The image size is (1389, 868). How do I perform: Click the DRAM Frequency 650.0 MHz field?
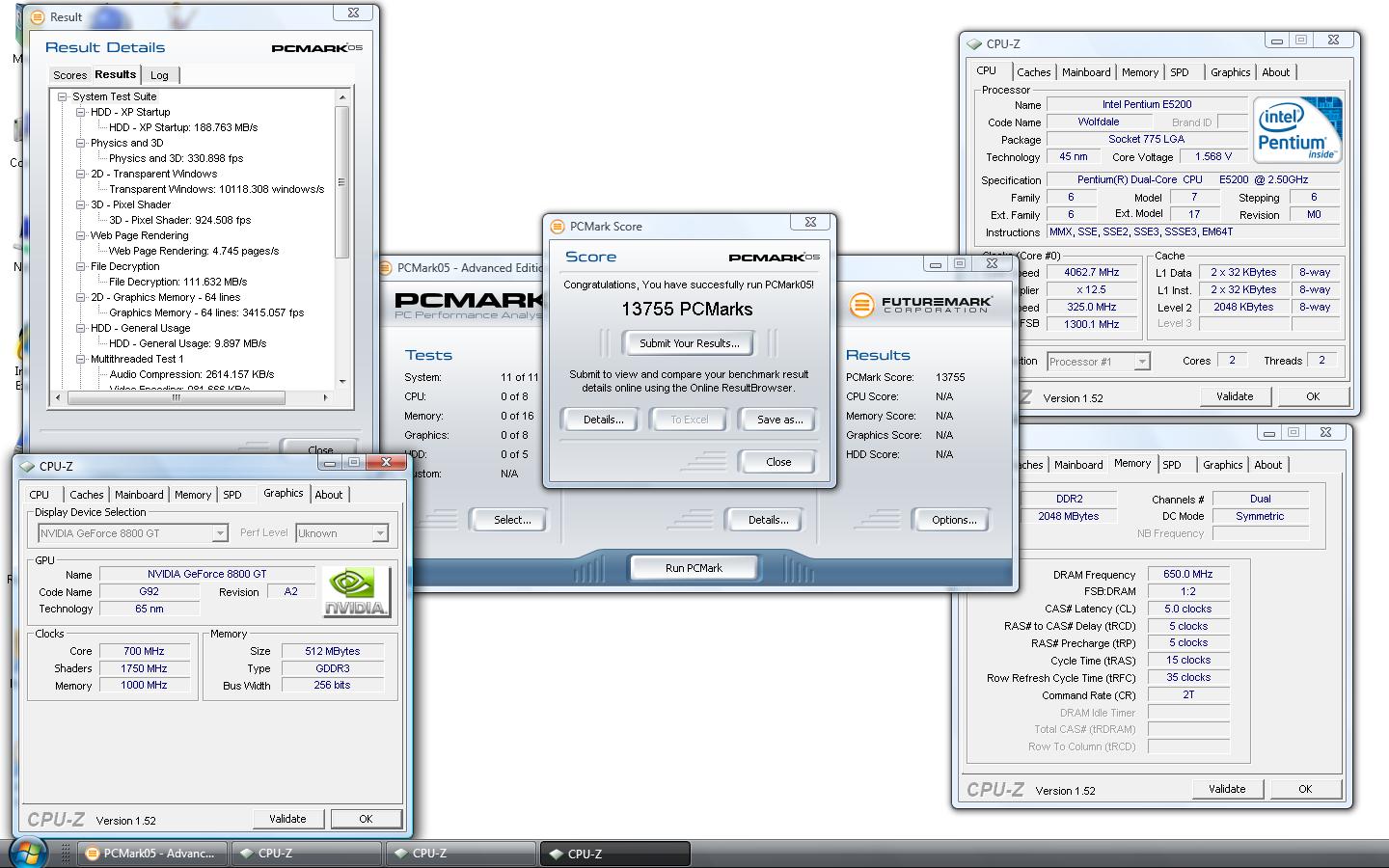[x=1188, y=574]
